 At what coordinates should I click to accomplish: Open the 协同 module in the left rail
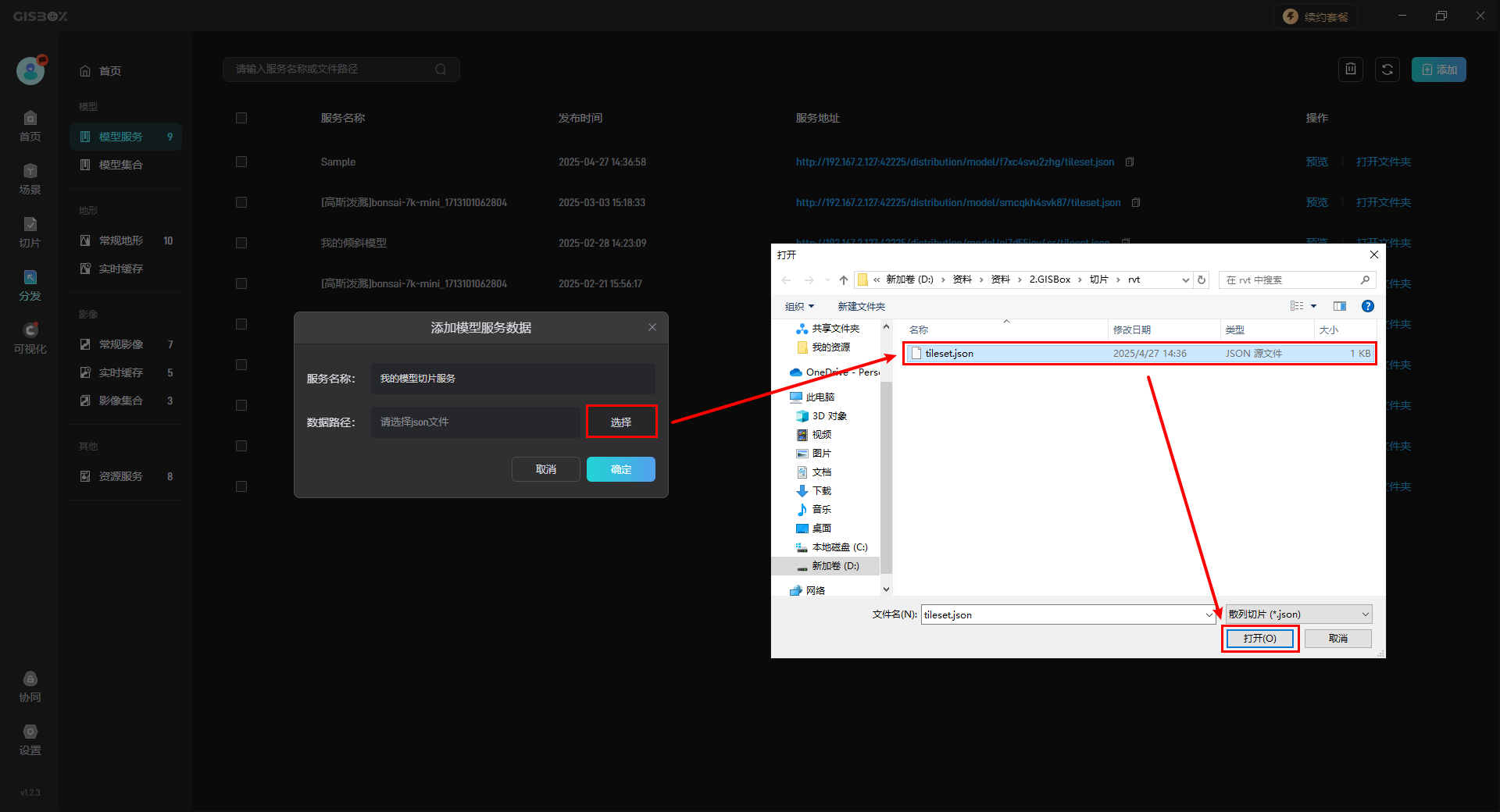(30, 686)
